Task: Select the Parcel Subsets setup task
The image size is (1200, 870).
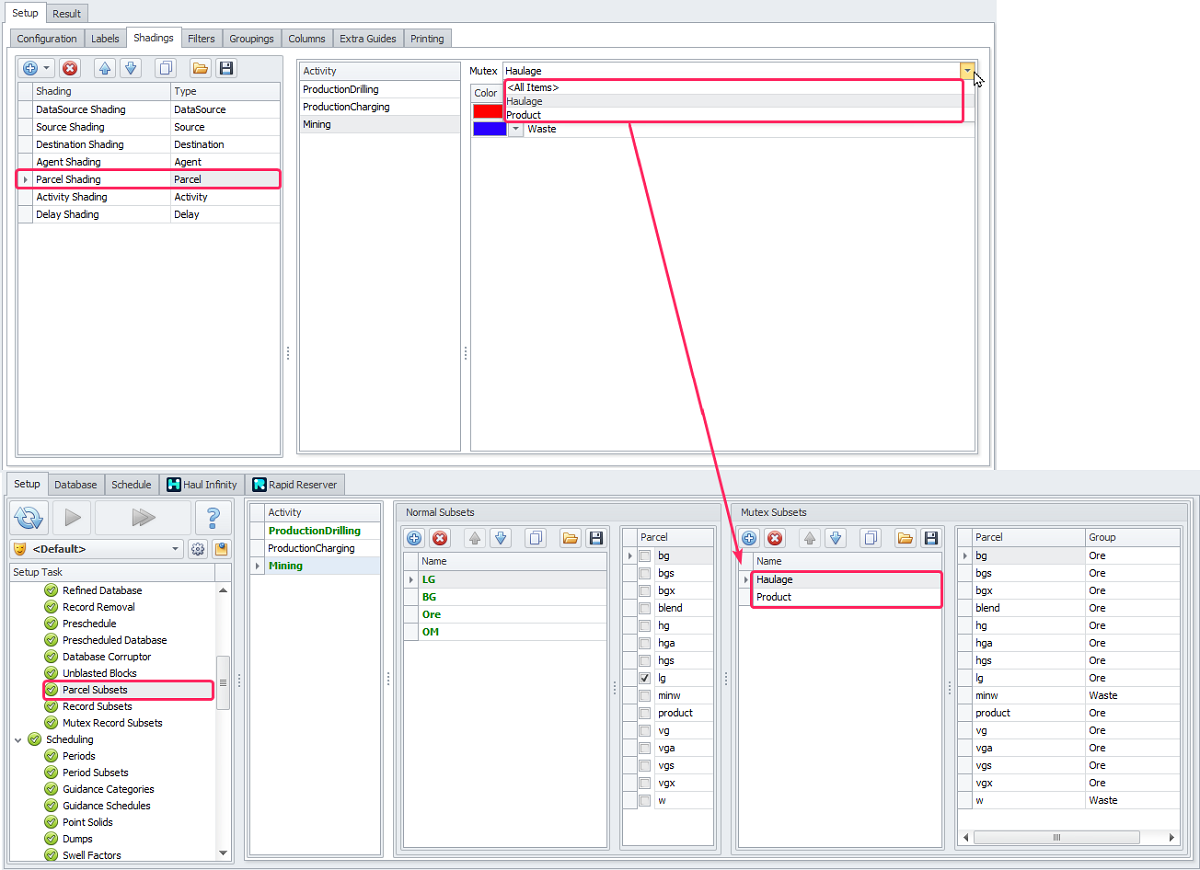Action: (x=95, y=690)
